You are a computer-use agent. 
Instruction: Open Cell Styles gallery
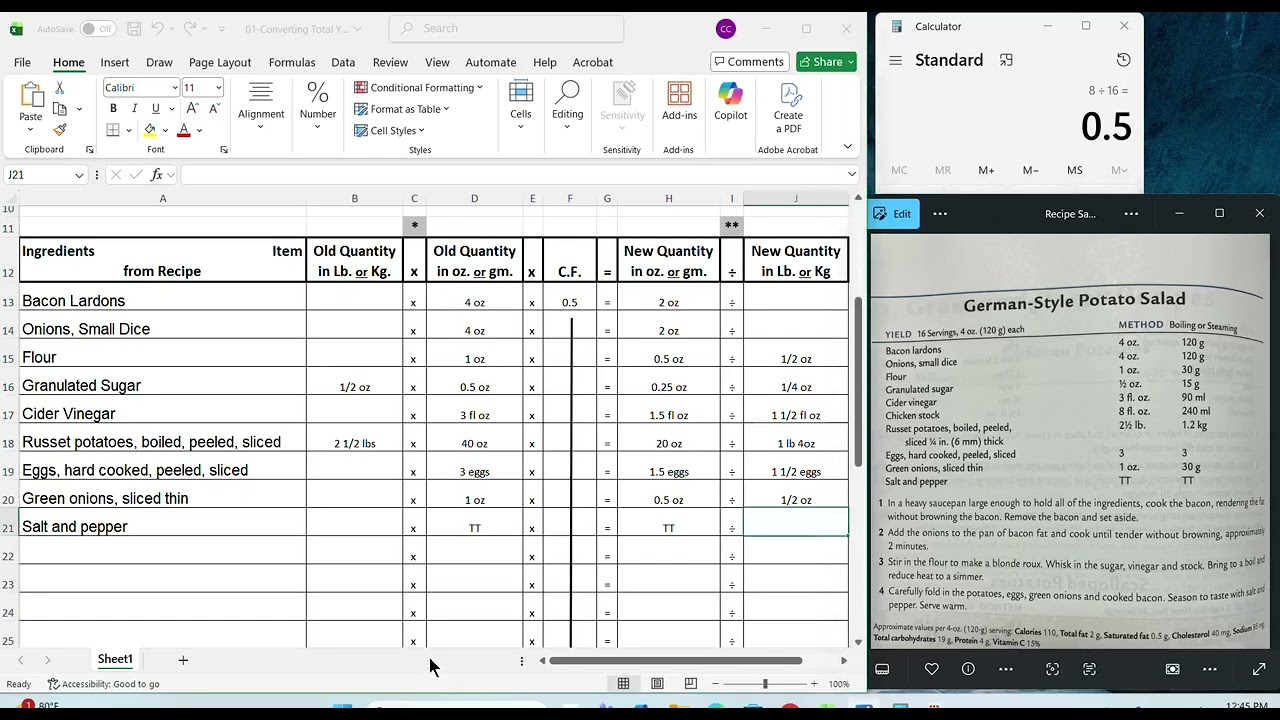[390, 130]
